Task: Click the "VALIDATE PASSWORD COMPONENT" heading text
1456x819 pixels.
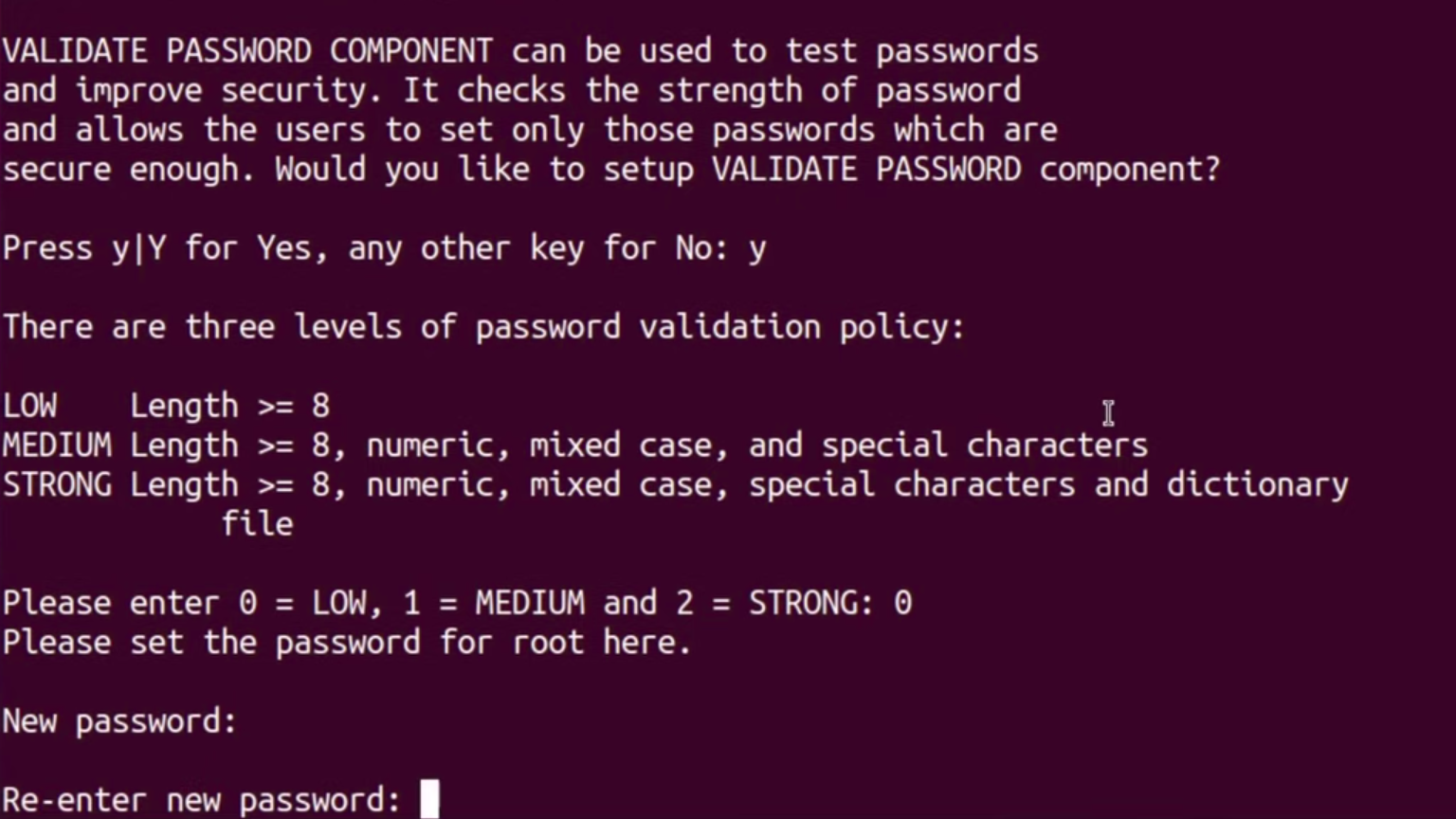Action: coord(247,50)
